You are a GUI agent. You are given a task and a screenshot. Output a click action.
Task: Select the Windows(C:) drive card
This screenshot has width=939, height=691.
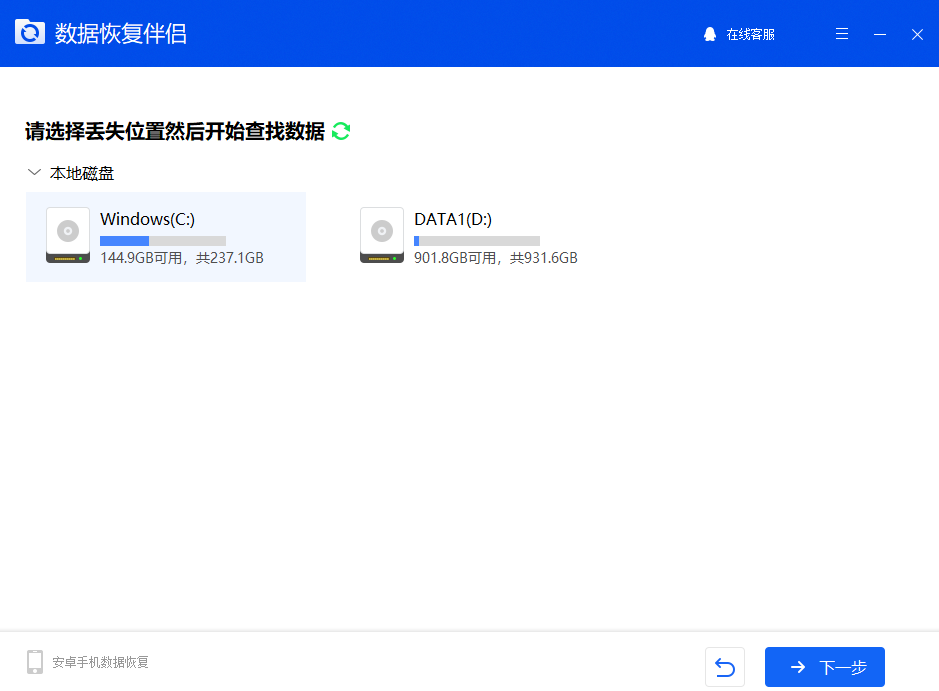(165, 236)
